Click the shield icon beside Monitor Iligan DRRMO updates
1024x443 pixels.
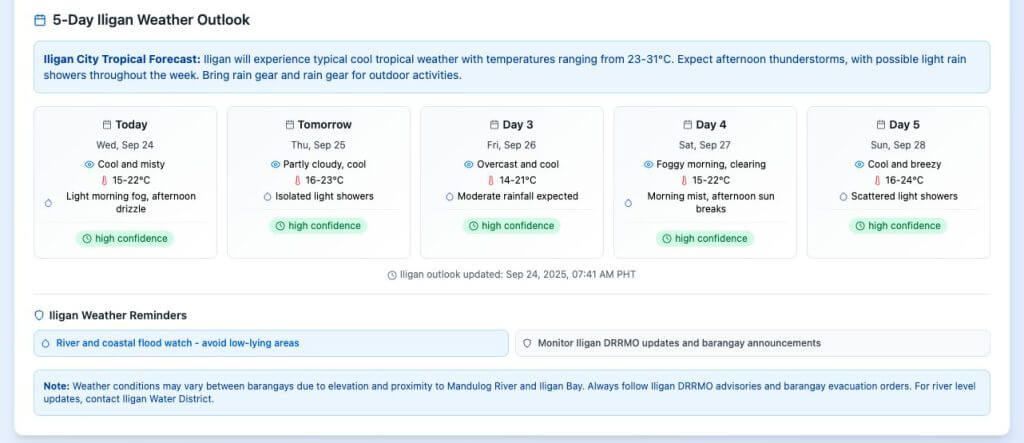tap(527, 343)
